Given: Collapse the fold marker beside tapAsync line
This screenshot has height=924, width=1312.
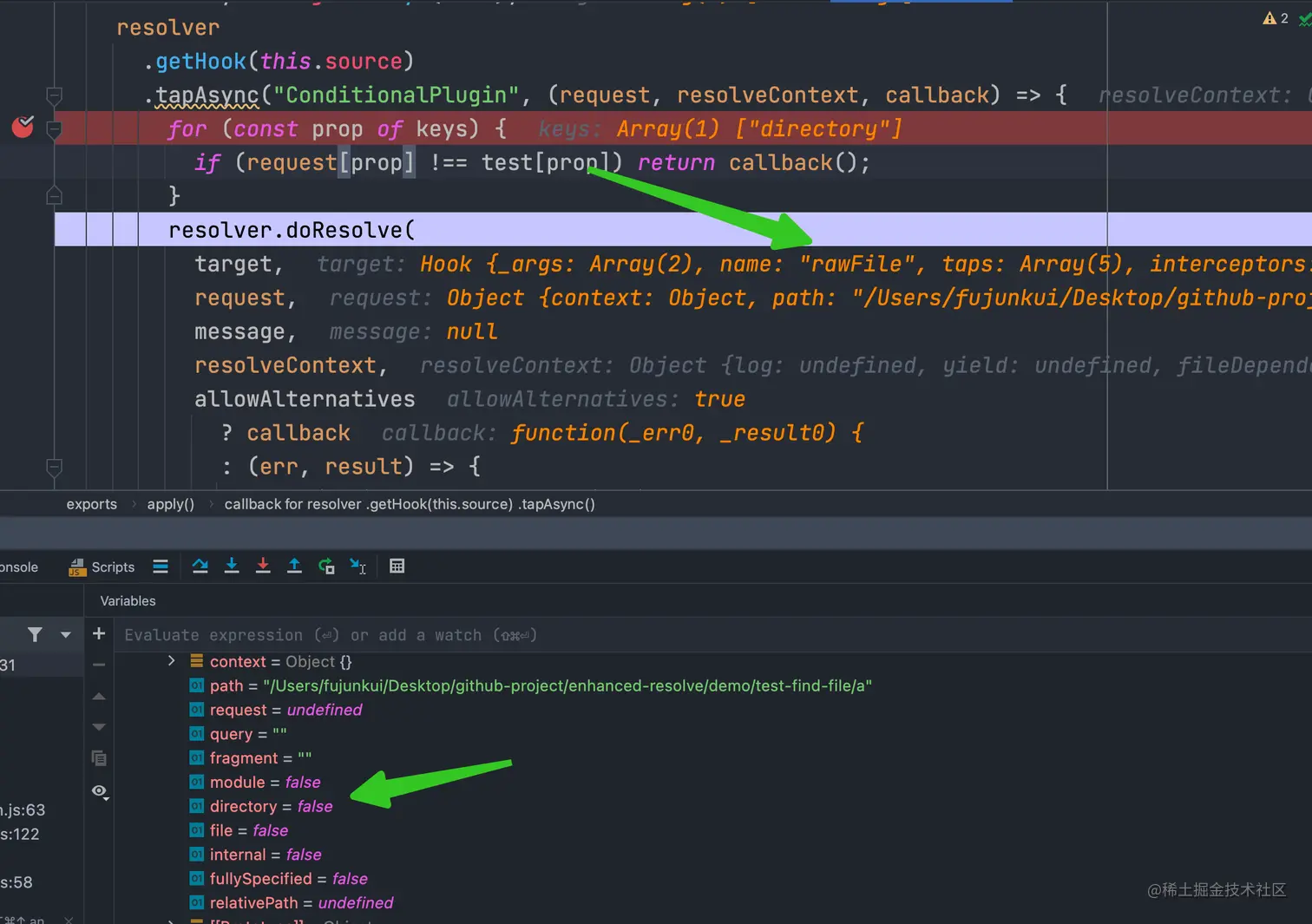Looking at the screenshot, I should tap(54, 95).
